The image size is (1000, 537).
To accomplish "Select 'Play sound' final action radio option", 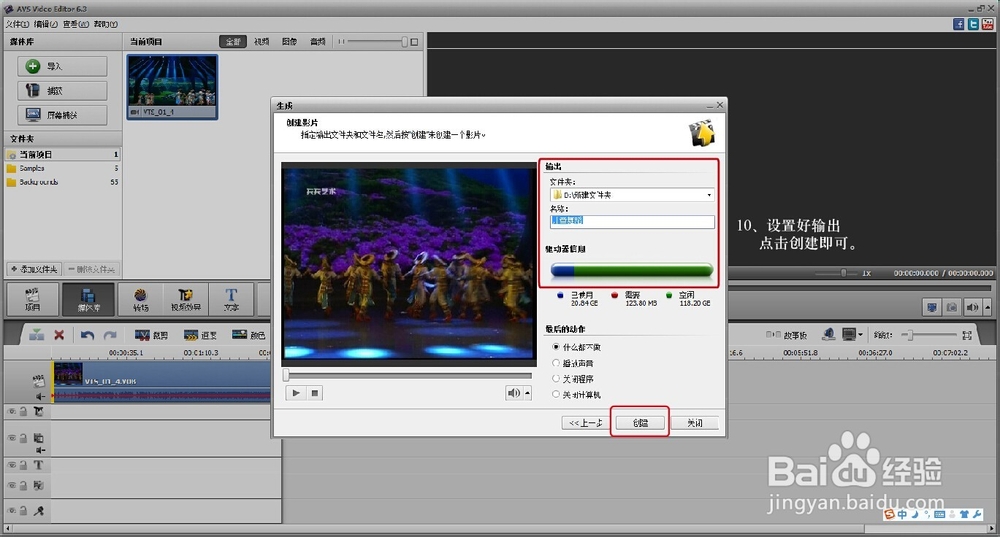I will click(x=556, y=363).
